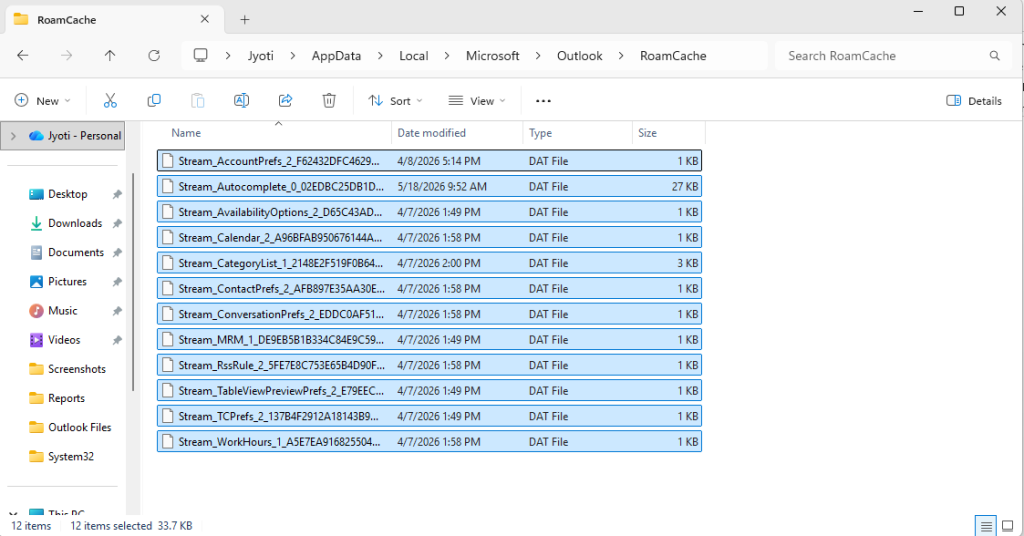
Task: Open Reports folder in navigation pane
Action: (x=66, y=398)
